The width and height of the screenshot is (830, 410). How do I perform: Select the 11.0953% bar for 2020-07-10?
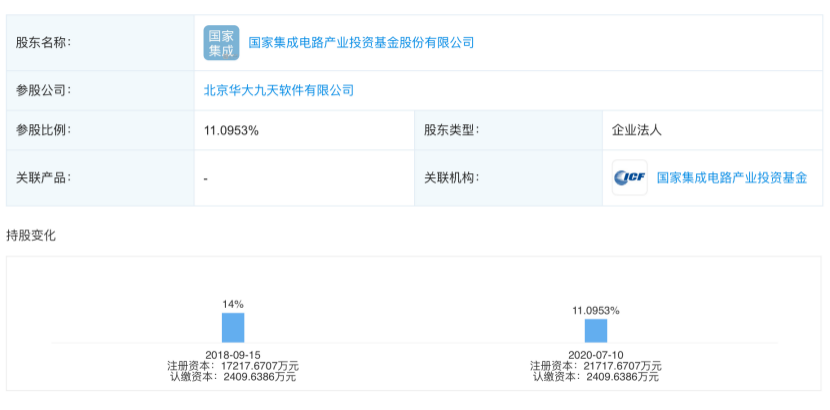point(596,331)
